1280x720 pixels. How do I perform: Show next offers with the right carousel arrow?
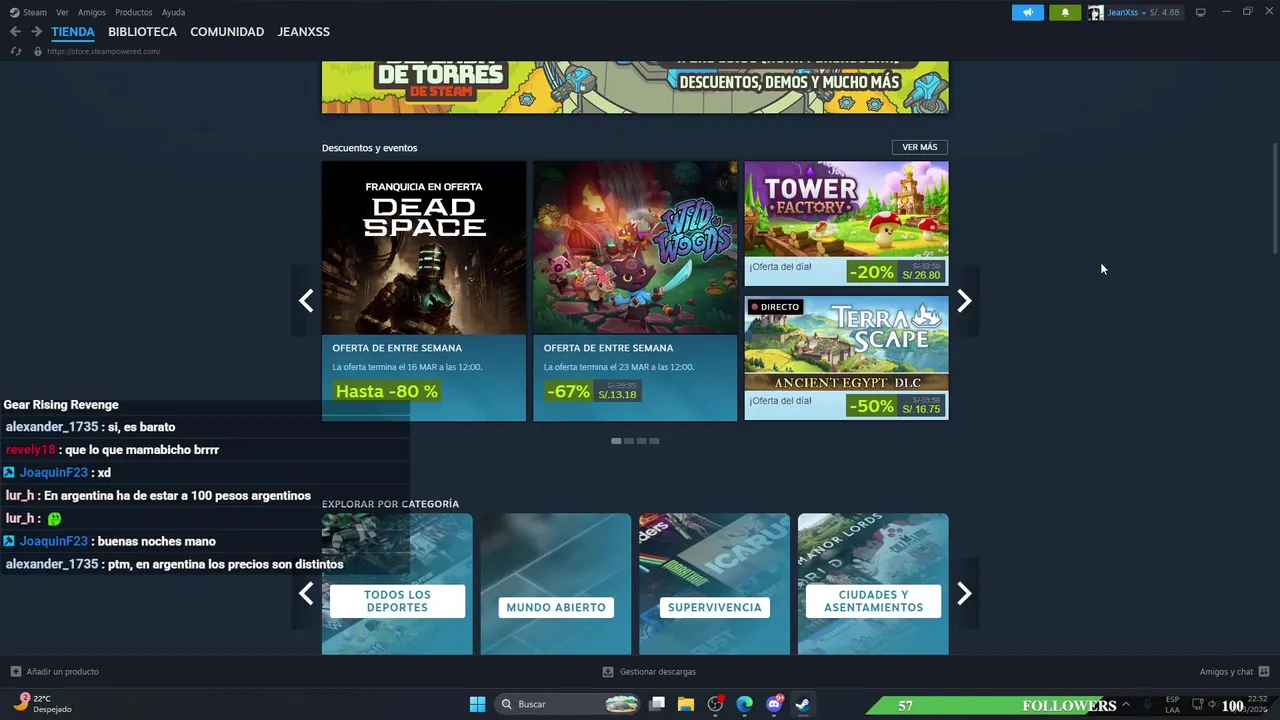964,300
